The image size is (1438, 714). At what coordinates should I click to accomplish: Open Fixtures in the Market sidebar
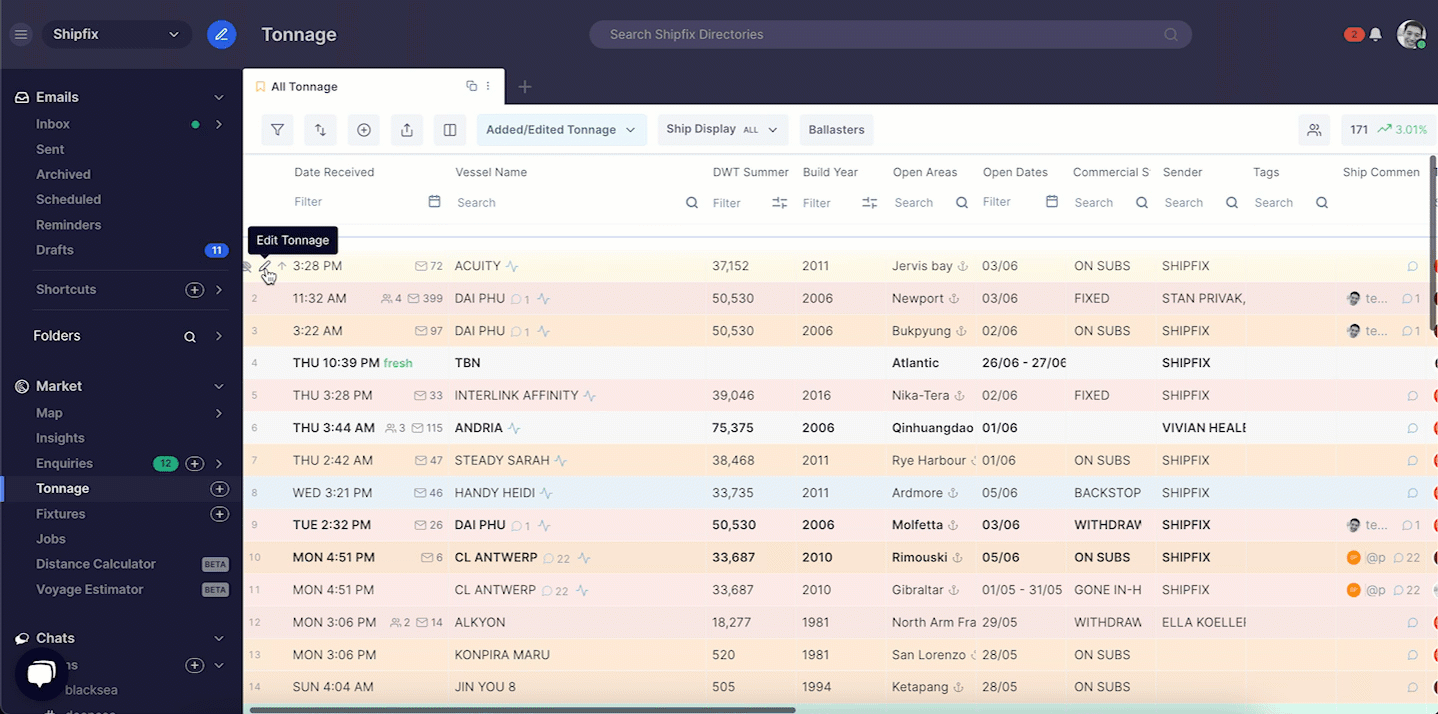click(61, 514)
